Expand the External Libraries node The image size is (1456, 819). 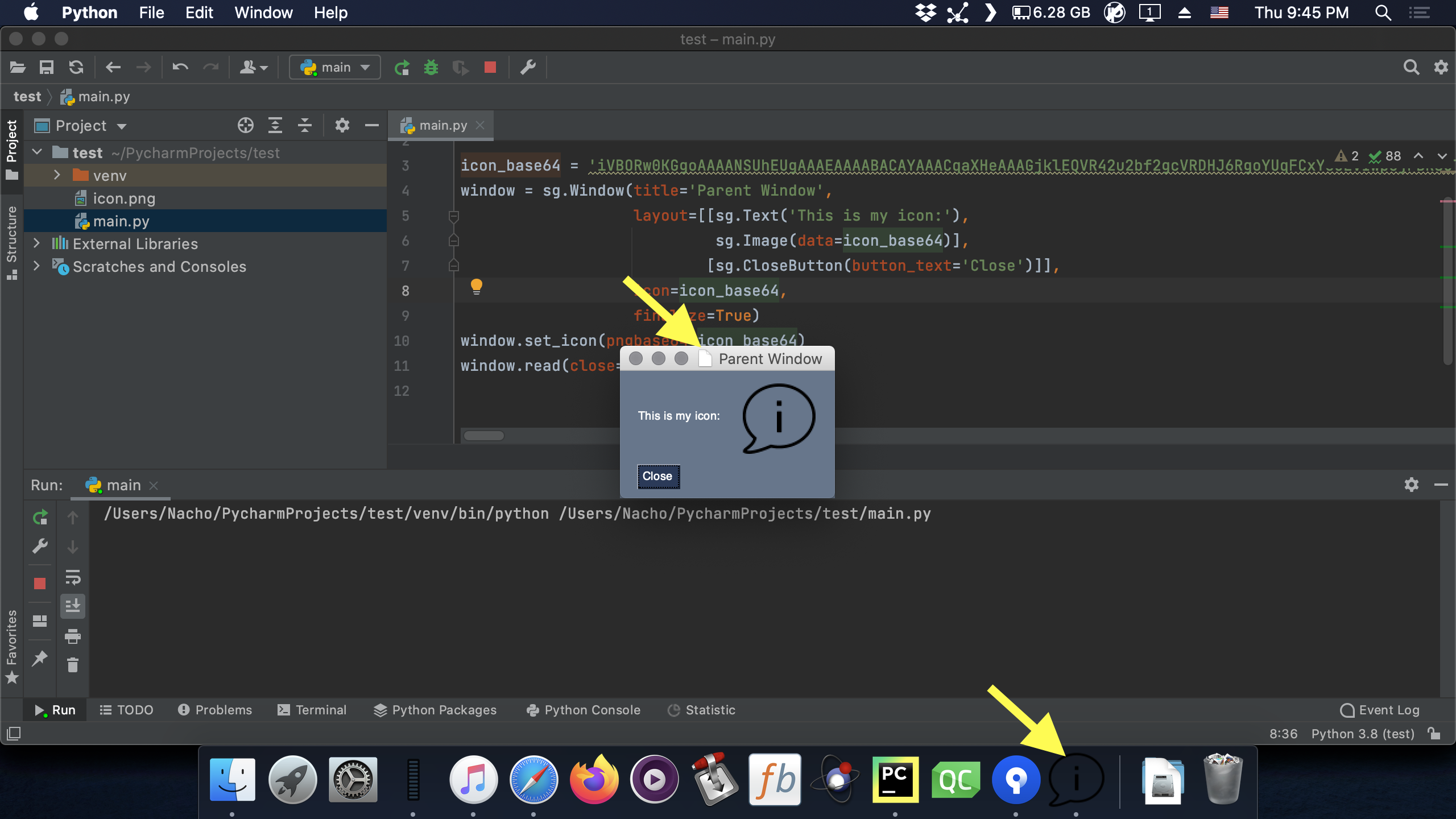(36, 243)
